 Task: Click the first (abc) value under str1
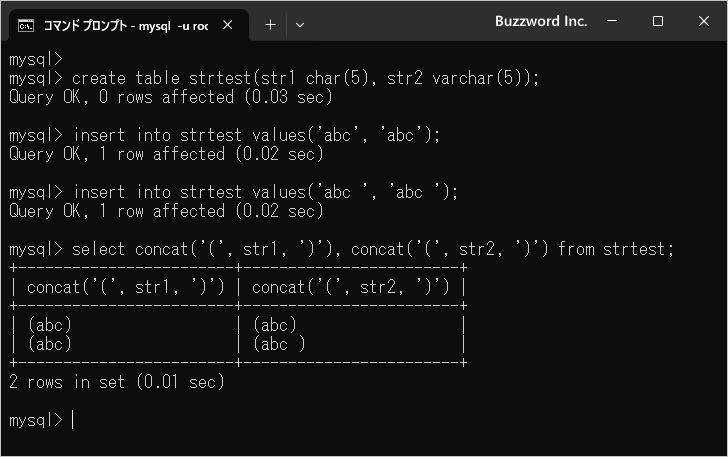[x=50, y=325]
